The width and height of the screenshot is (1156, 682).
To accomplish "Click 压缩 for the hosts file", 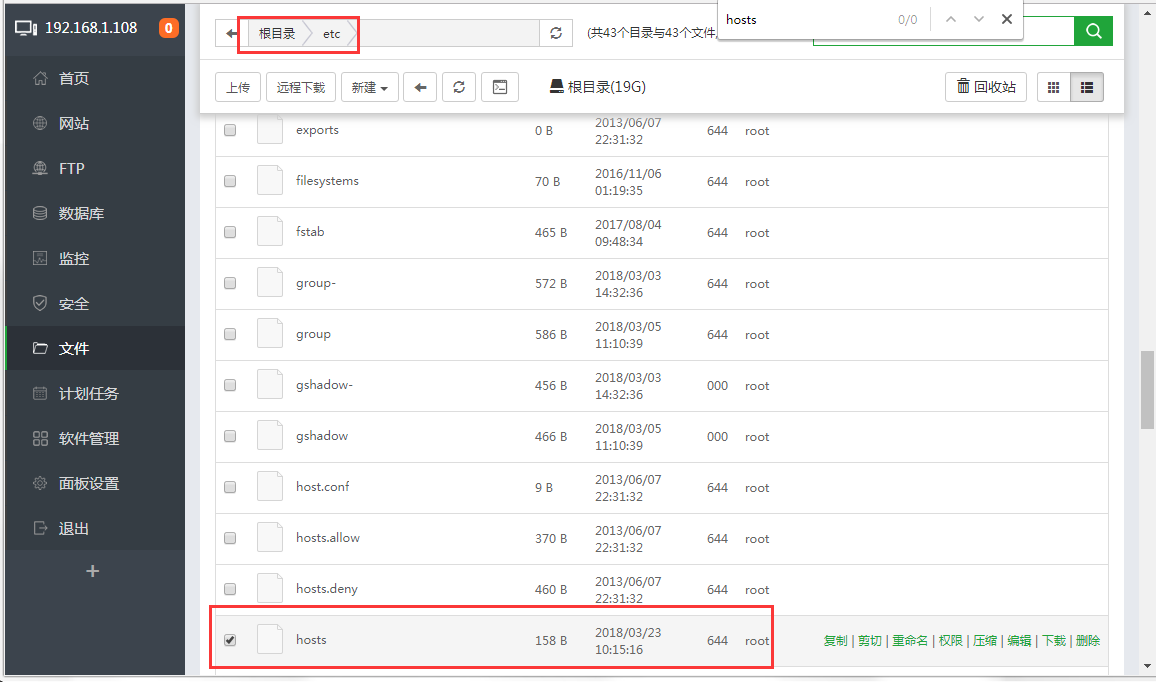I will click(x=985, y=641).
